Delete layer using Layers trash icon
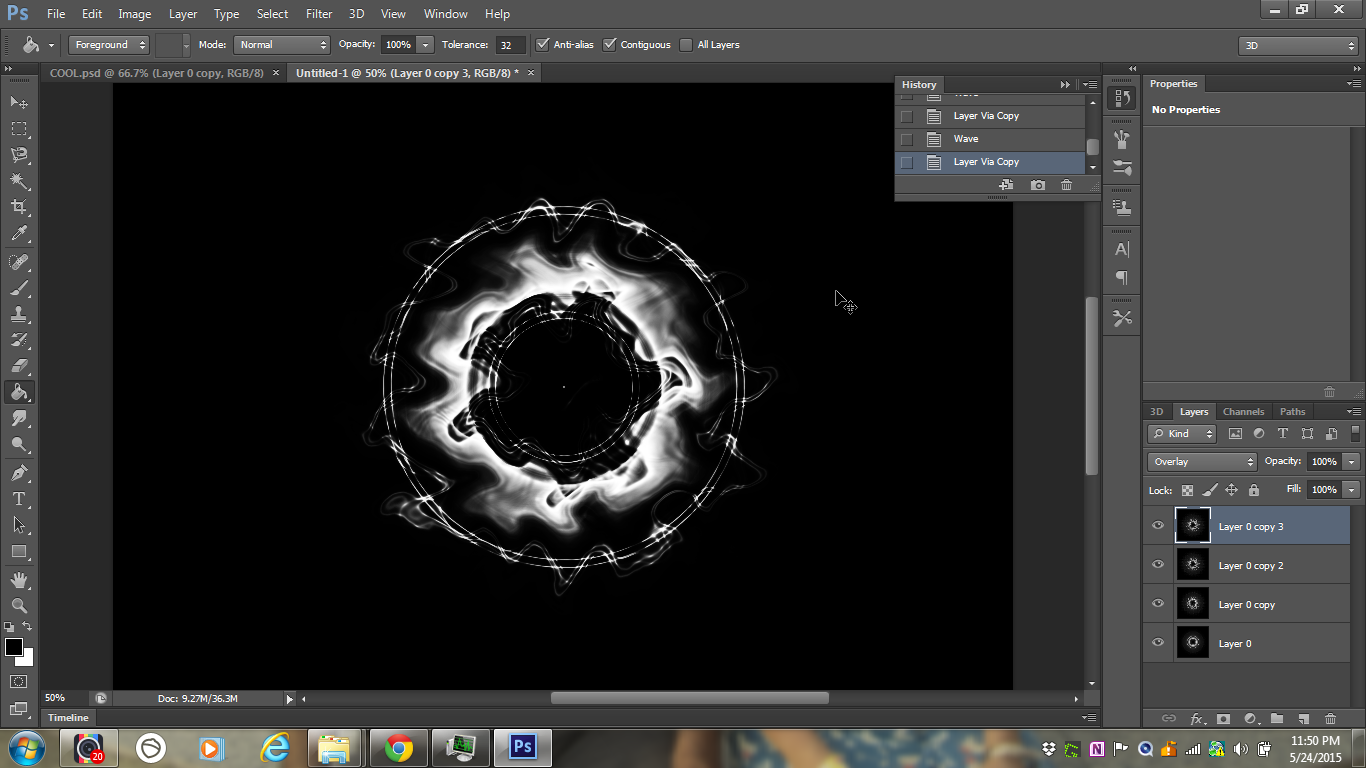 pos(1330,719)
